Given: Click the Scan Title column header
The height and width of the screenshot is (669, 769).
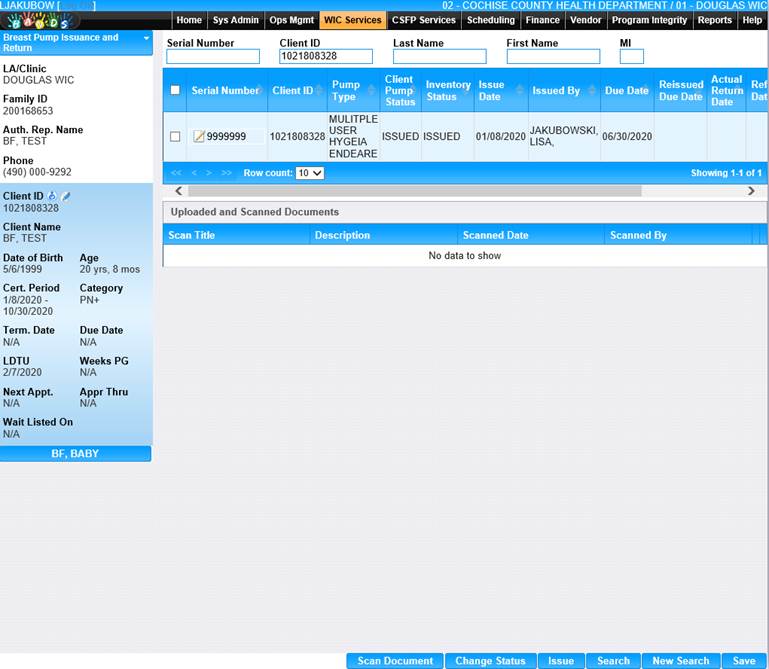Looking at the screenshot, I should (236, 235).
